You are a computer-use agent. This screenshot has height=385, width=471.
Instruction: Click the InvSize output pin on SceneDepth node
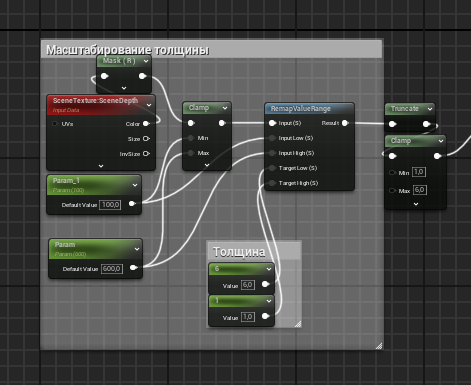coord(146,154)
